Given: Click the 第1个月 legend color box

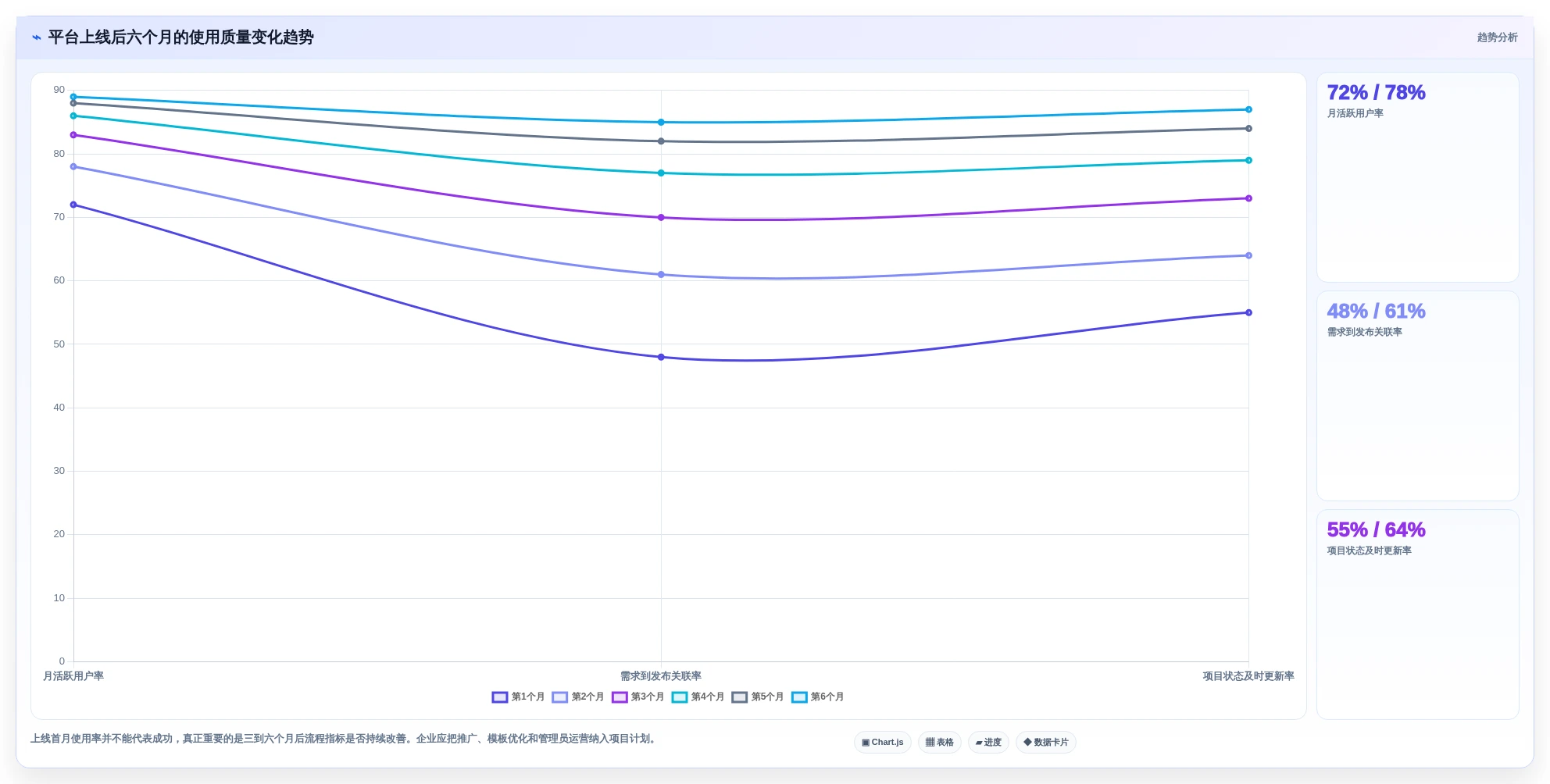Looking at the screenshot, I should coord(500,697).
